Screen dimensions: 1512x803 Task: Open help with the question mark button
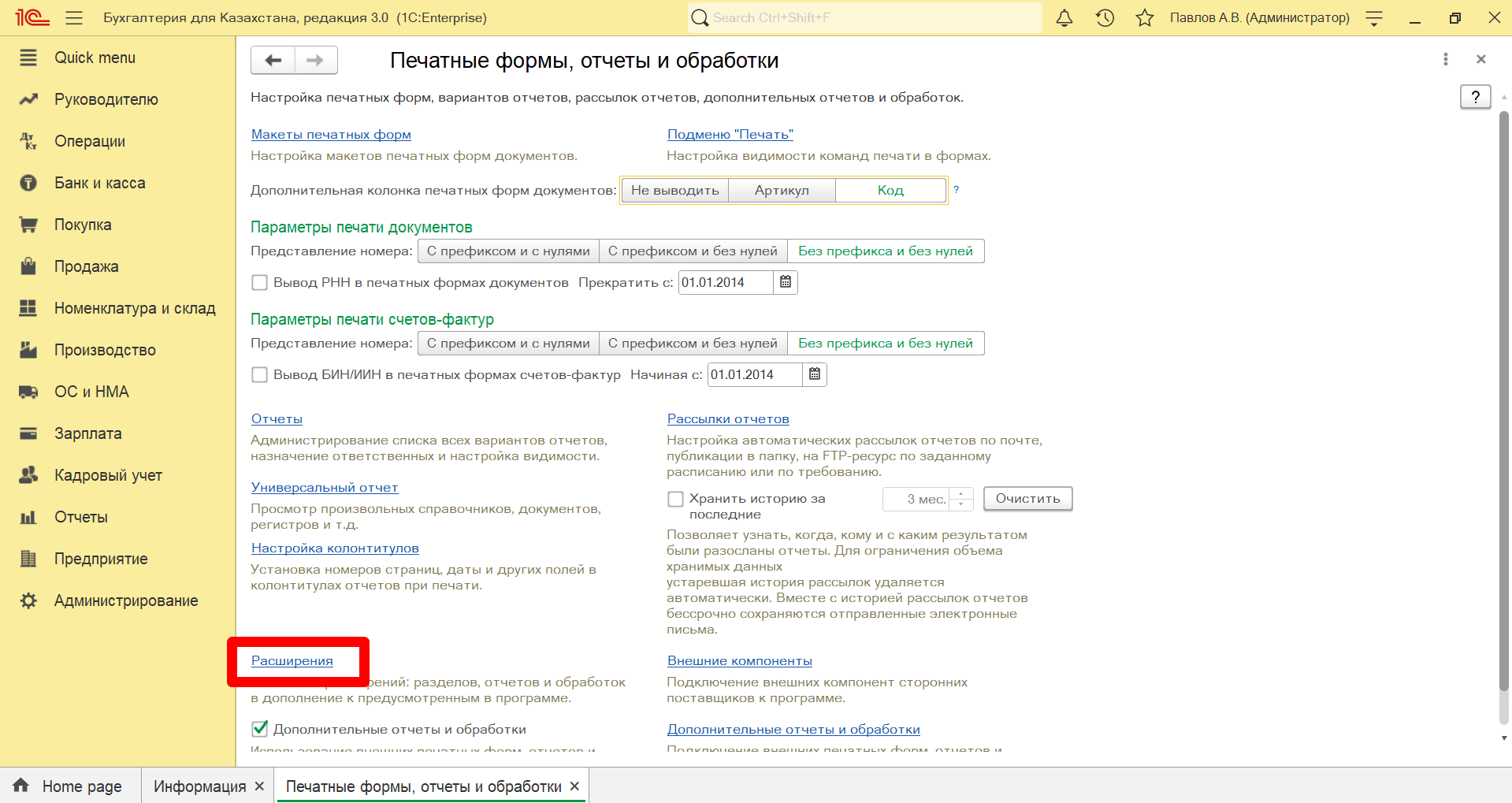(1476, 97)
